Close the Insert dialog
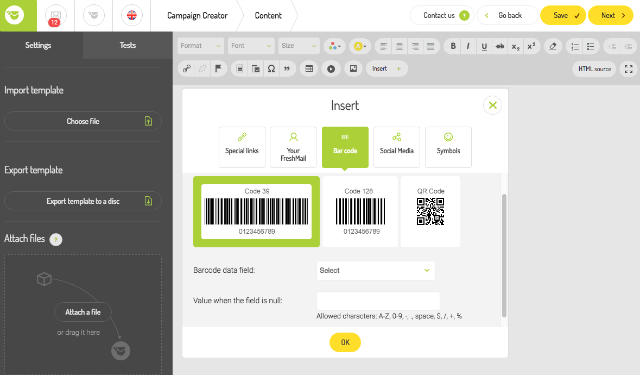The width and height of the screenshot is (640, 375). pyautogui.click(x=492, y=105)
